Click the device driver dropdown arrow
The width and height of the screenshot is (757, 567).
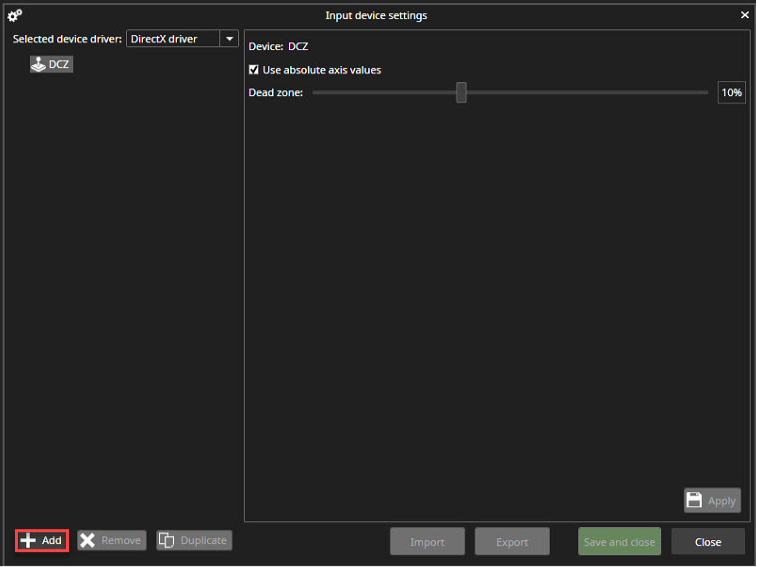click(229, 39)
